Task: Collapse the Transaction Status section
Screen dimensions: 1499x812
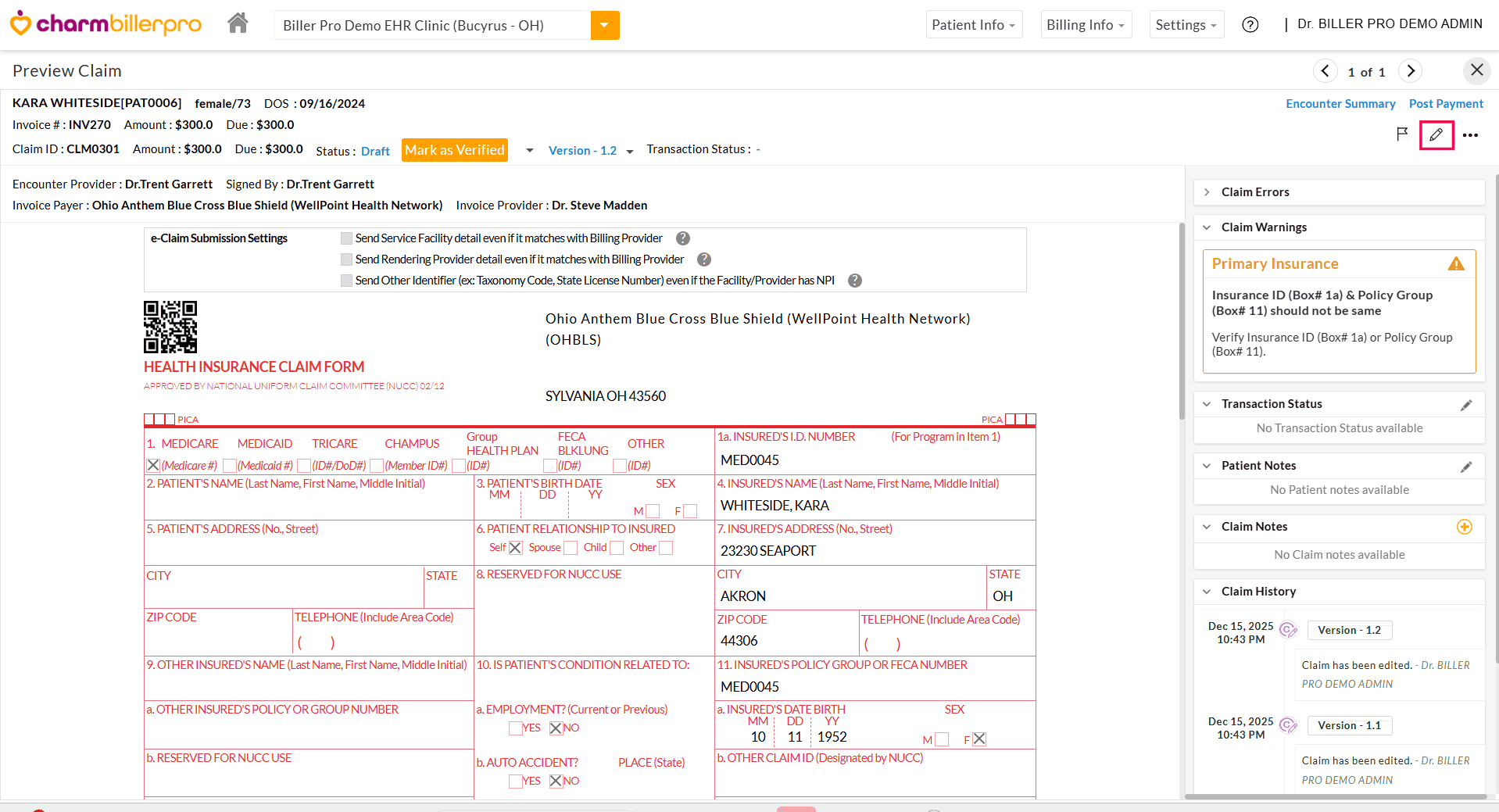Action: pos(1207,404)
